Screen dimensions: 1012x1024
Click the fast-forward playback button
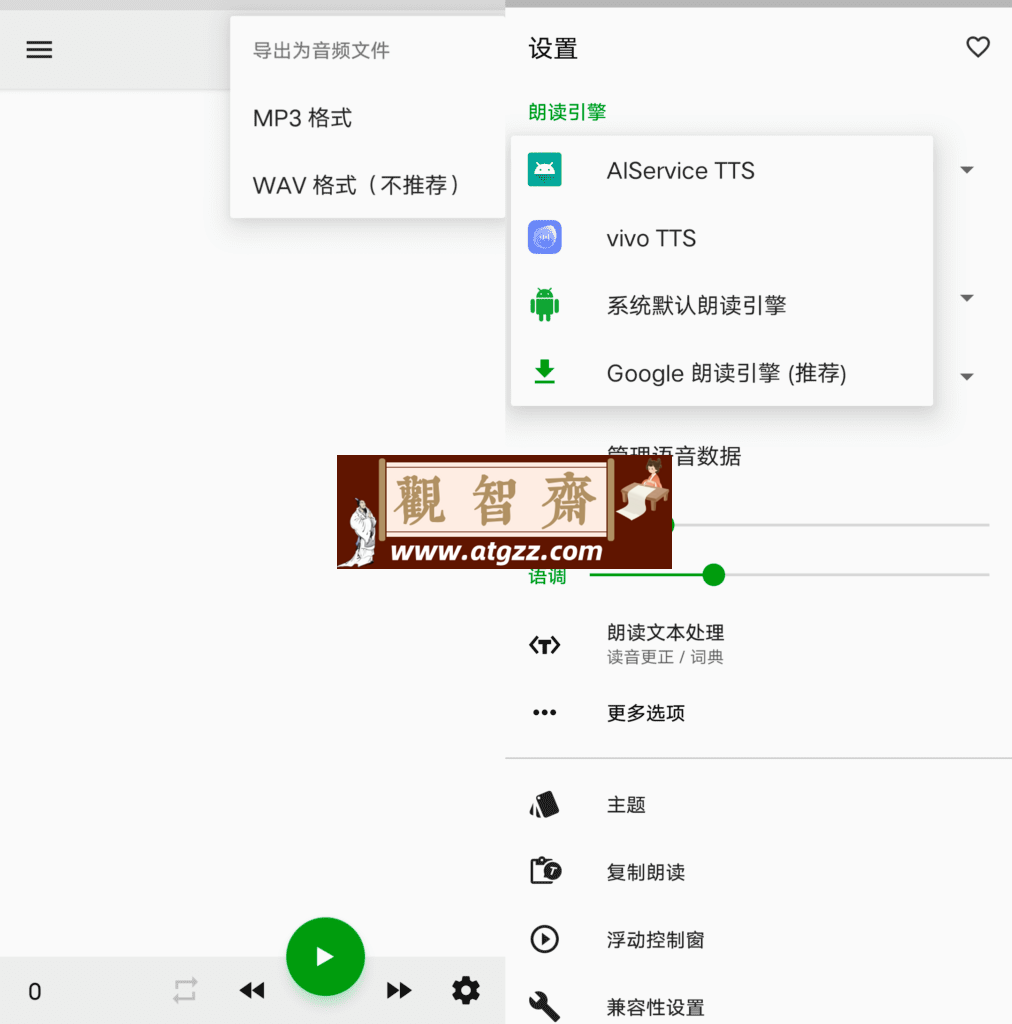click(398, 991)
